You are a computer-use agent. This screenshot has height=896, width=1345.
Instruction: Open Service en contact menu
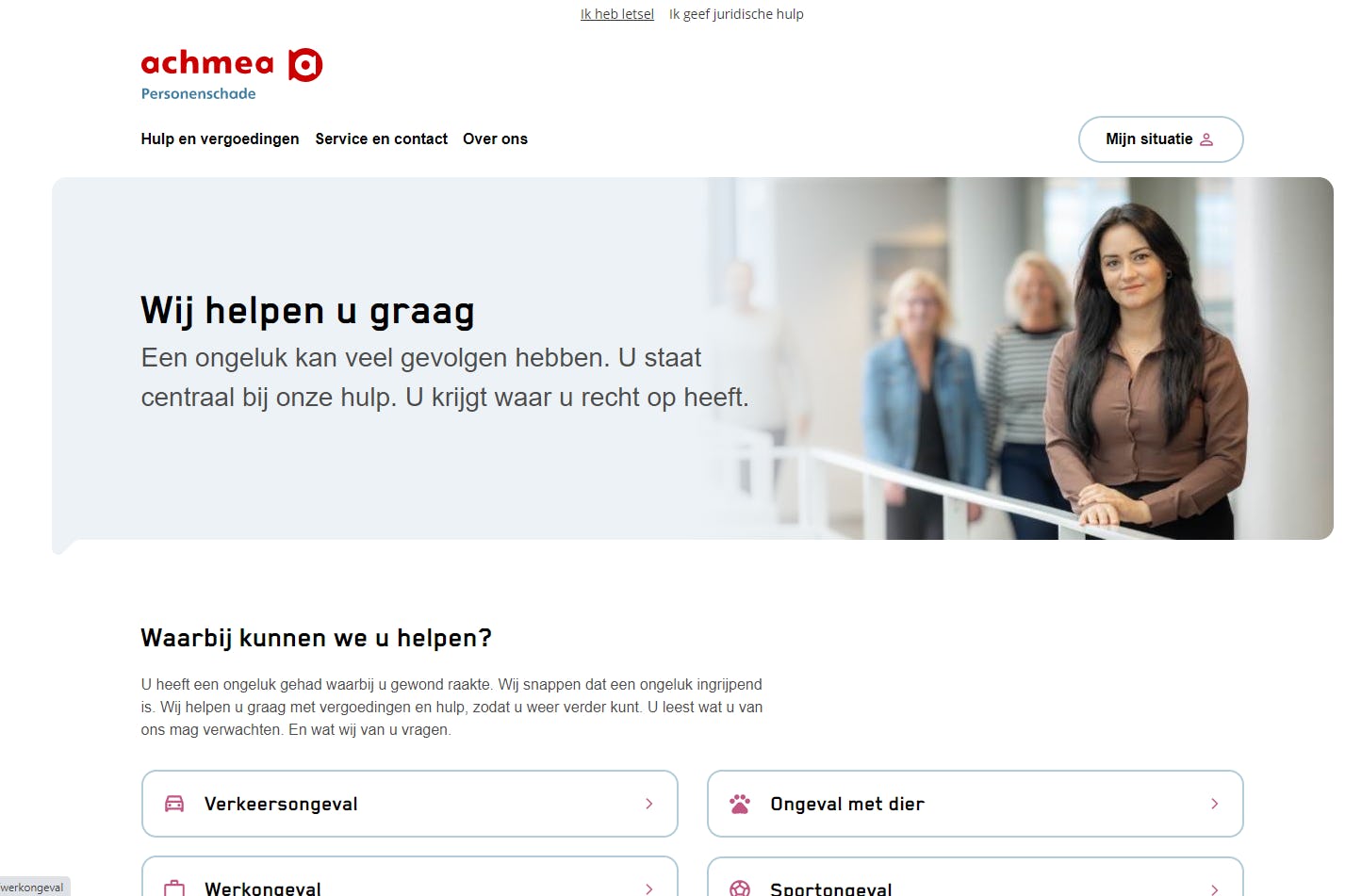[381, 138]
